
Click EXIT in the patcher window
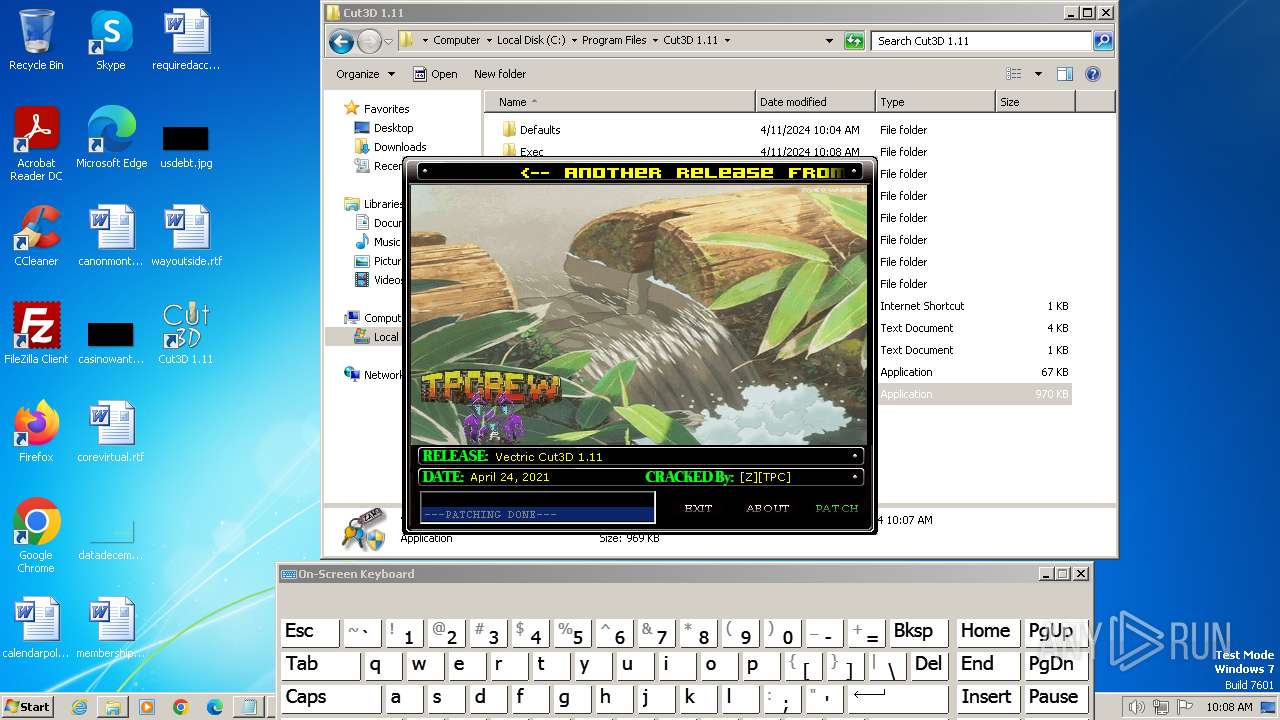pyautogui.click(x=698, y=508)
